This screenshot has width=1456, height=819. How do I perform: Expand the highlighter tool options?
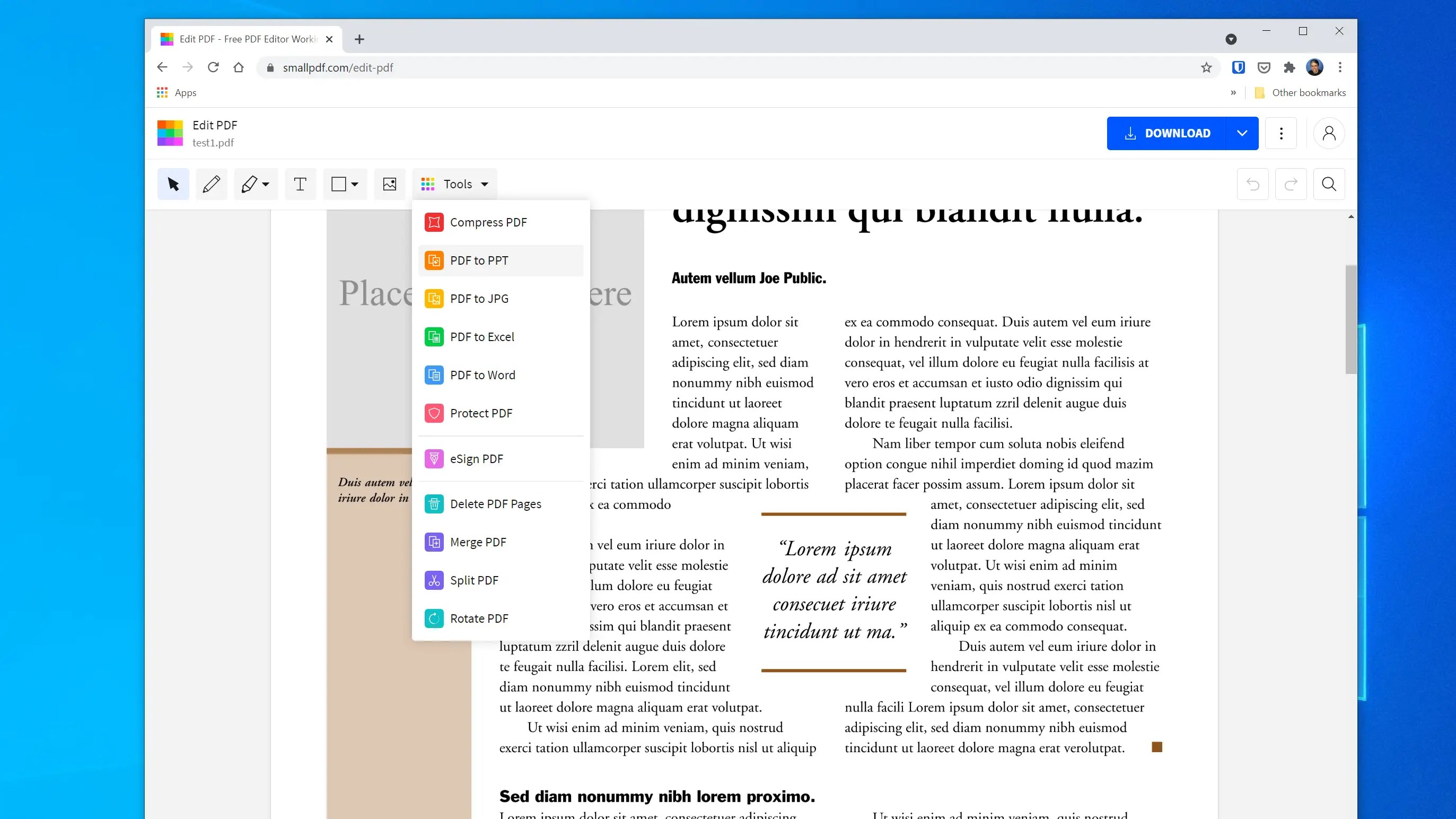point(266,184)
